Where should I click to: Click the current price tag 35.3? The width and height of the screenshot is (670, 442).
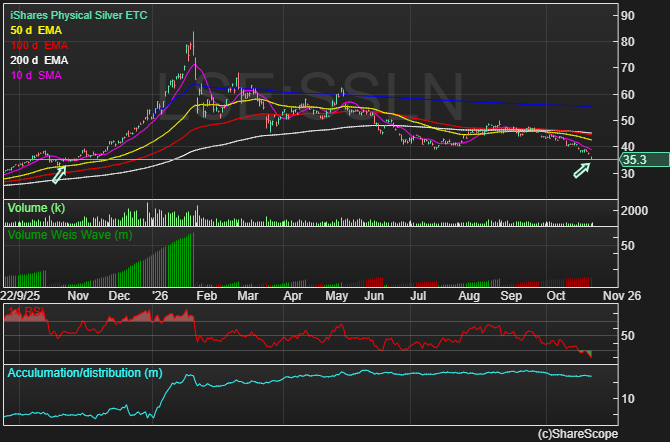[644, 160]
